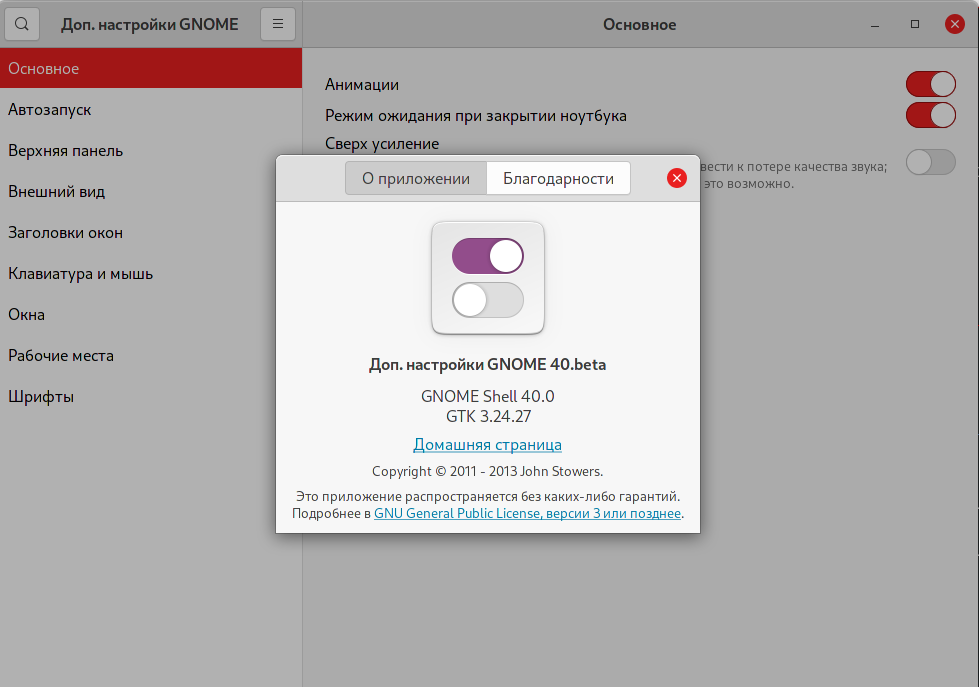Open the Заголовки окон section
Viewport: 979px width, 687px height.
click(151, 232)
